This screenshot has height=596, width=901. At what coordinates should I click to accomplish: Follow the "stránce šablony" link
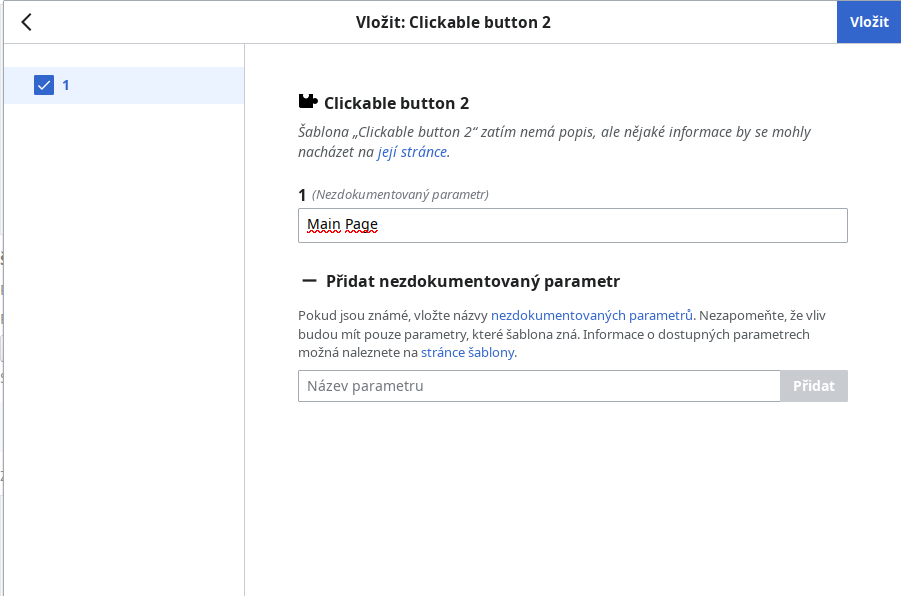[467, 353]
